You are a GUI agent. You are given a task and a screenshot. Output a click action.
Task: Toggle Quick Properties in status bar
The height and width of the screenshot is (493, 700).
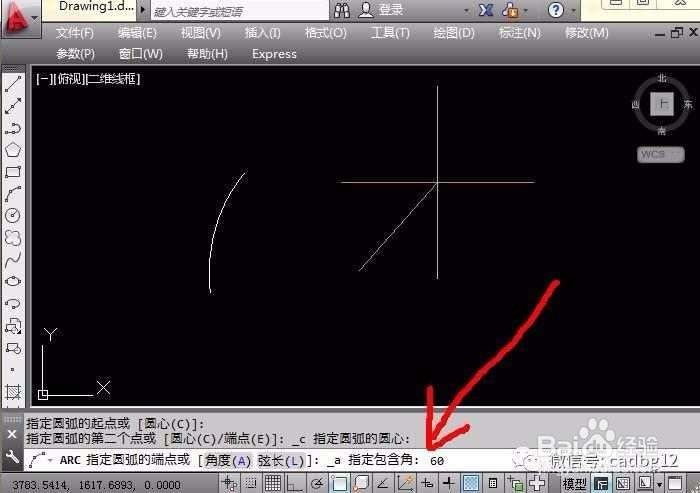[x=493, y=484]
